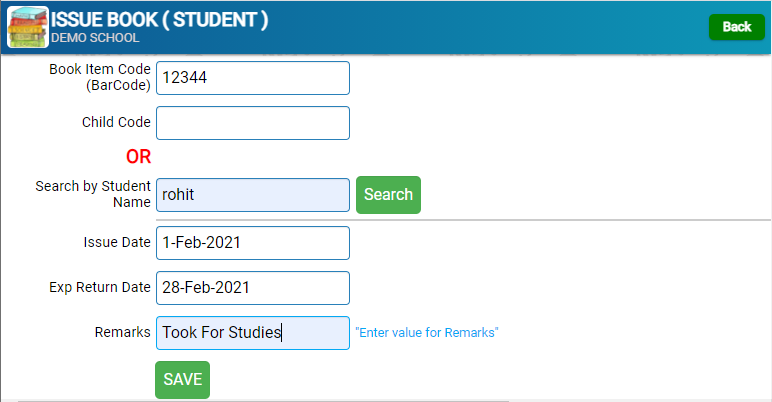Click the Exp Return Date label

tap(100, 287)
